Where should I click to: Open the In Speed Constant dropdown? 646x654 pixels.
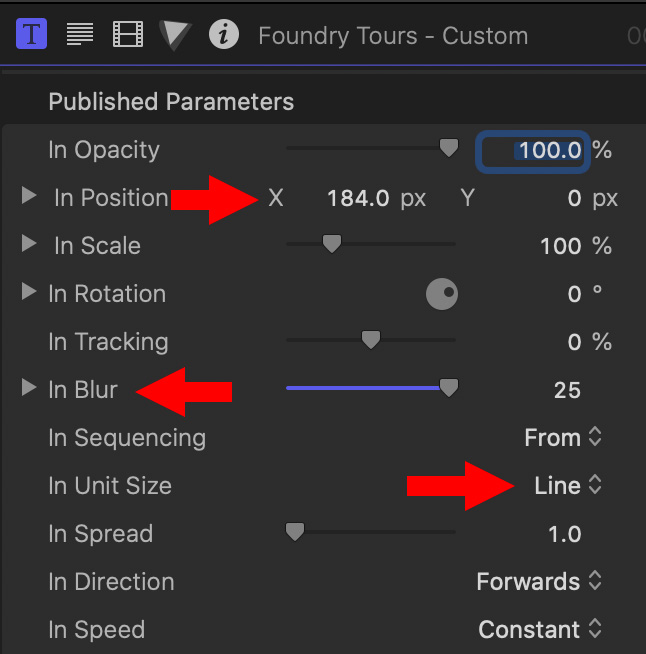[540, 629]
